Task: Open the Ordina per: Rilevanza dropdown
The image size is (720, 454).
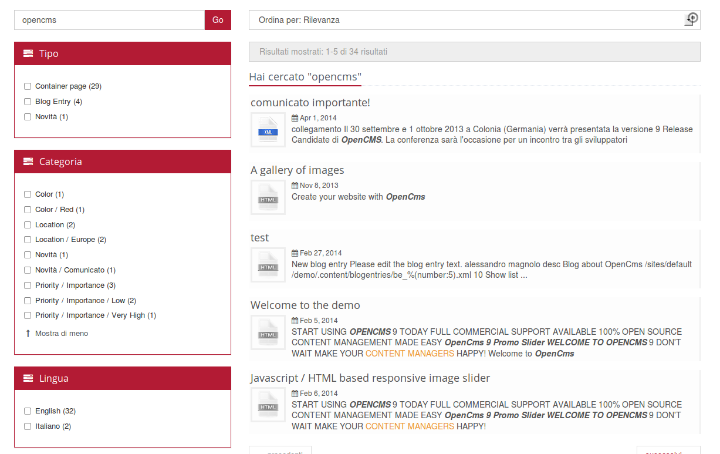Action: (475, 20)
